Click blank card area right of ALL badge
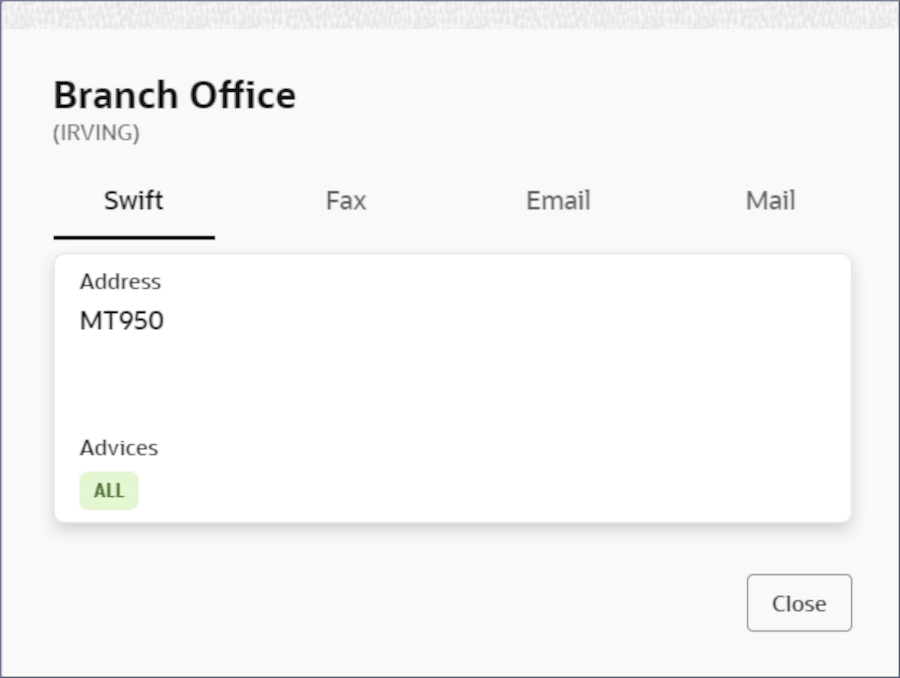The width and height of the screenshot is (900, 678). click(500, 491)
